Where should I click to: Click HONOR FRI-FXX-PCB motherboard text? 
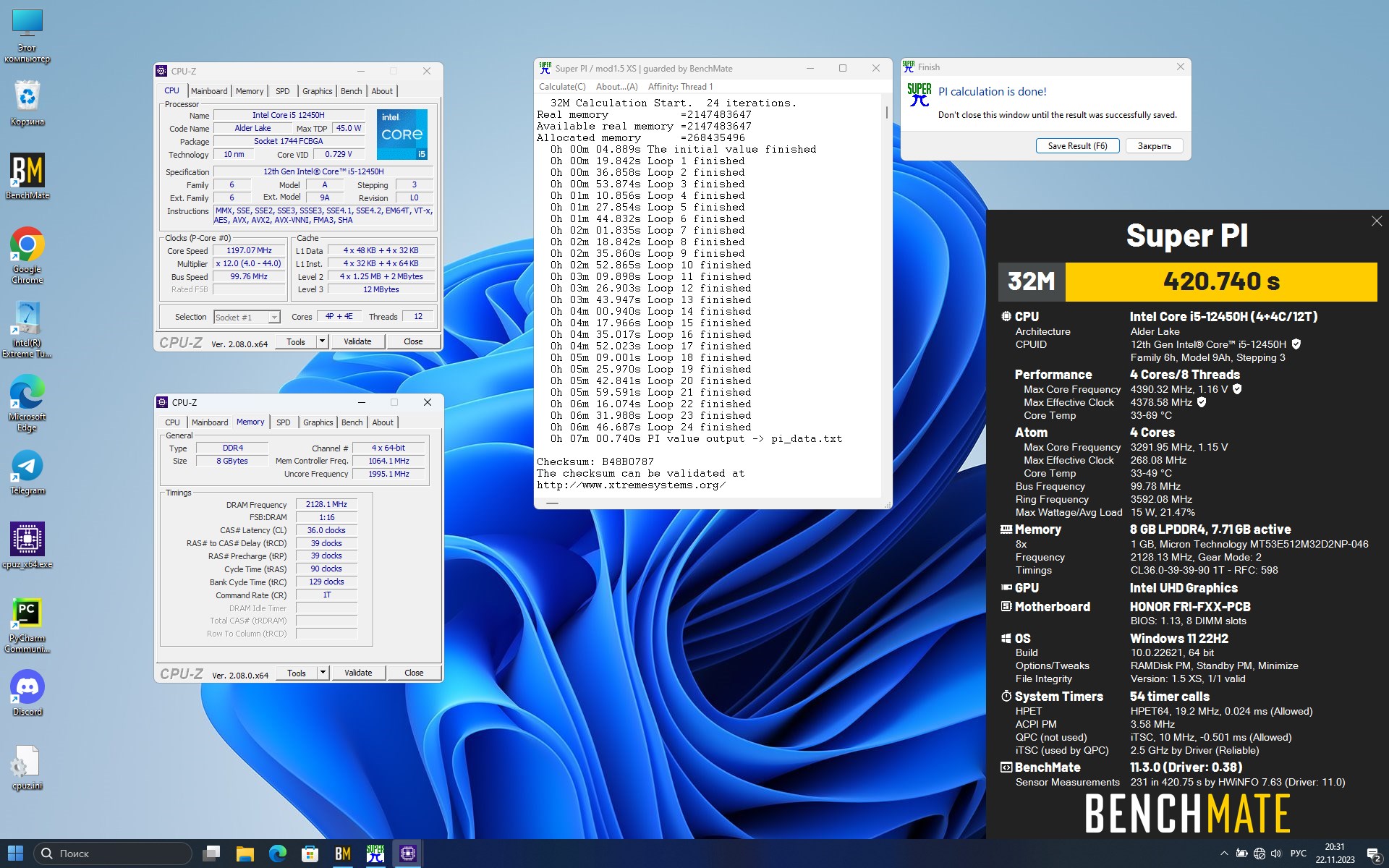pos(1190,607)
